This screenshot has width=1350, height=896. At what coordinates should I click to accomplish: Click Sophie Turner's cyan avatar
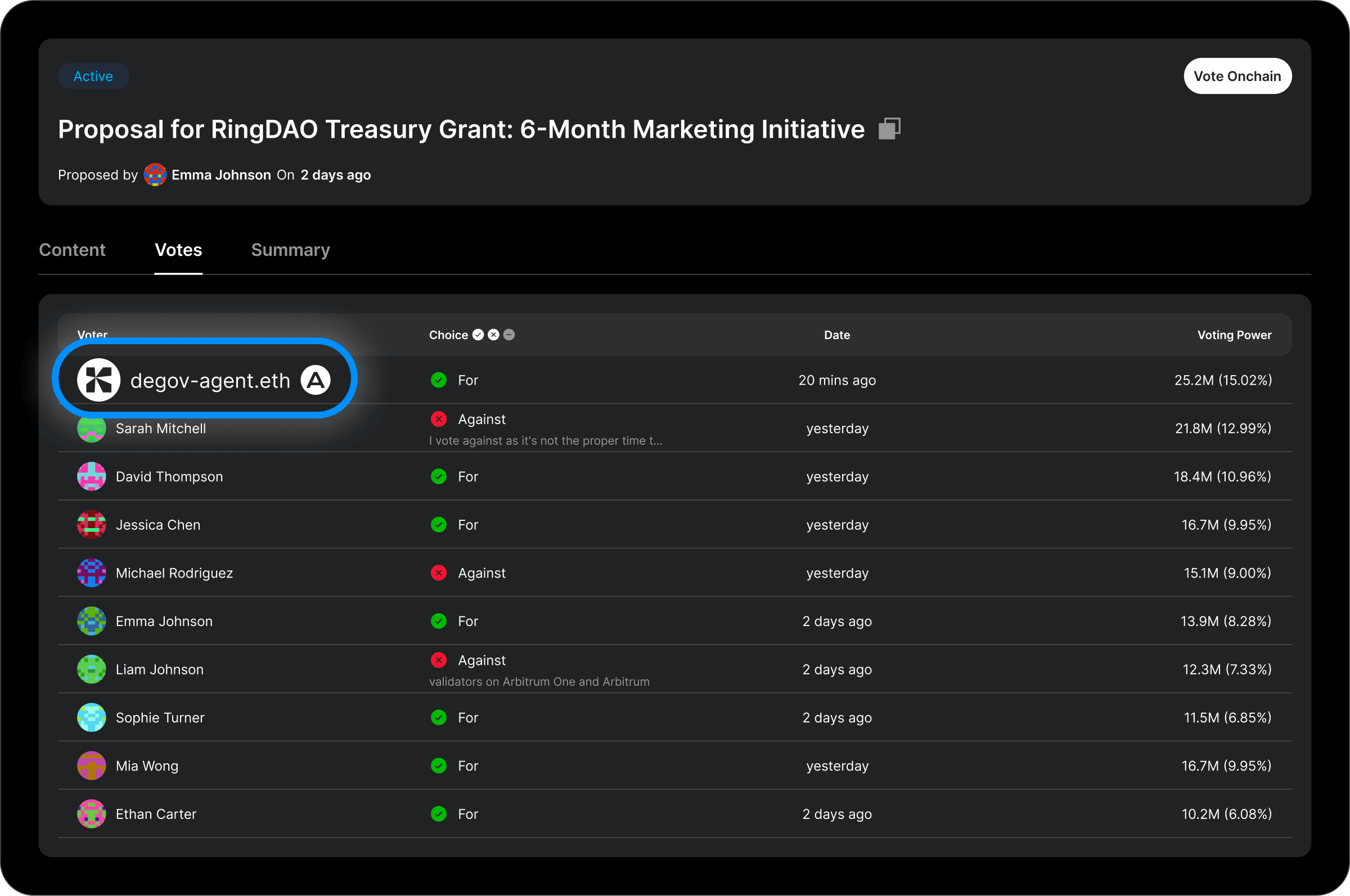tap(92, 718)
